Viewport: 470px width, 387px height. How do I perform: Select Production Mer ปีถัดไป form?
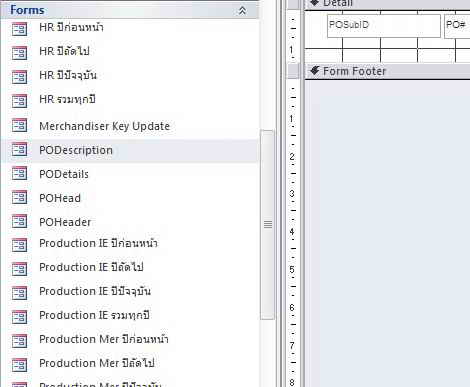click(x=97, y=363)
